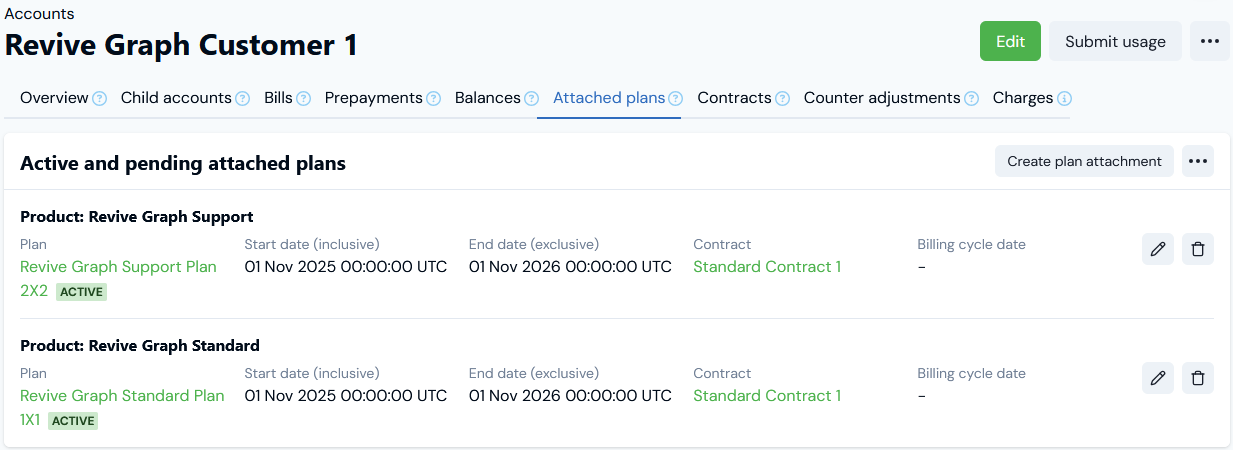Click Create plan attachment button
Image resolution: width=1233 pixels, height=450 pixels.
[x=1084, y=161]
